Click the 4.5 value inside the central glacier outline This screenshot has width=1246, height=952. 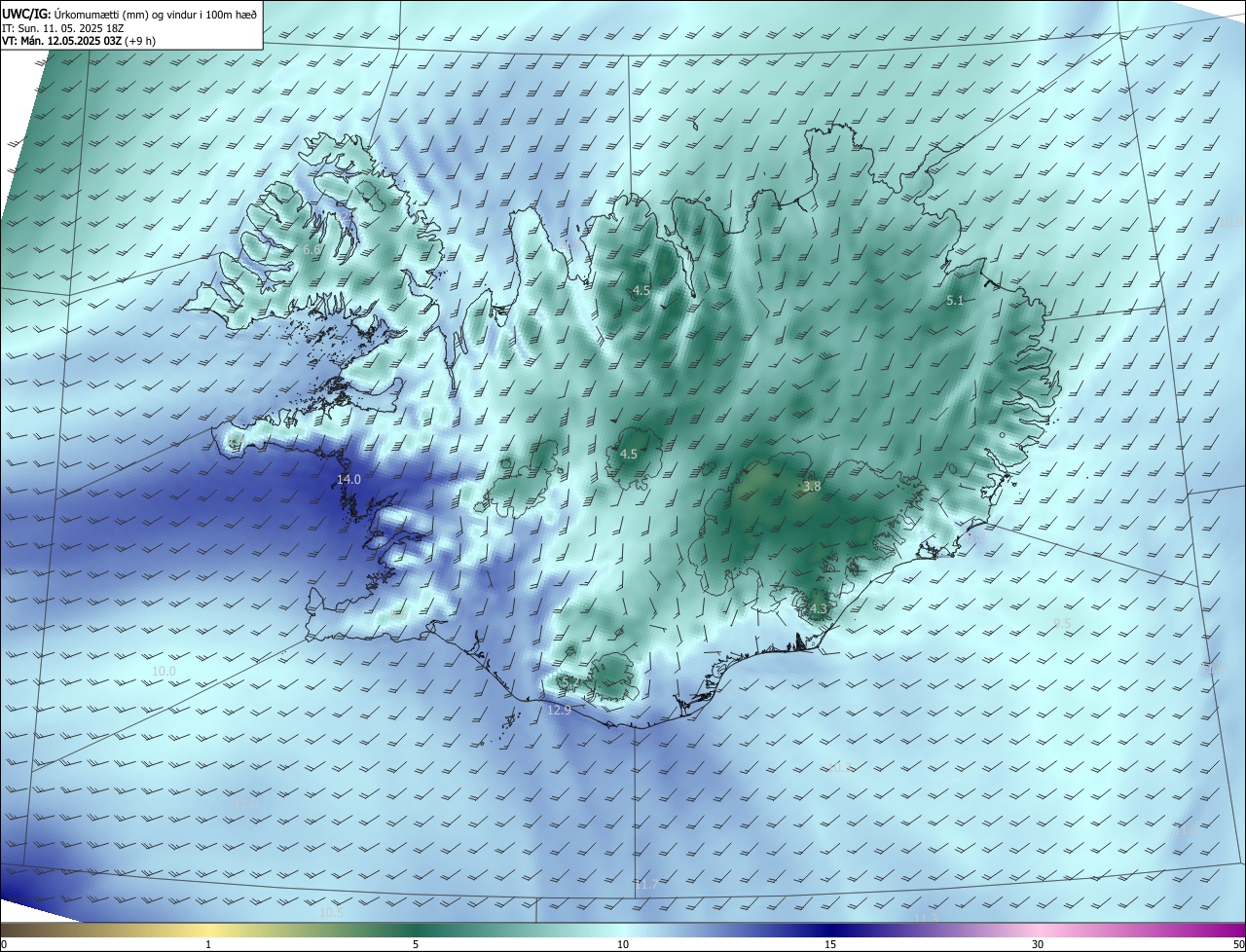click(x=629, y=455)
